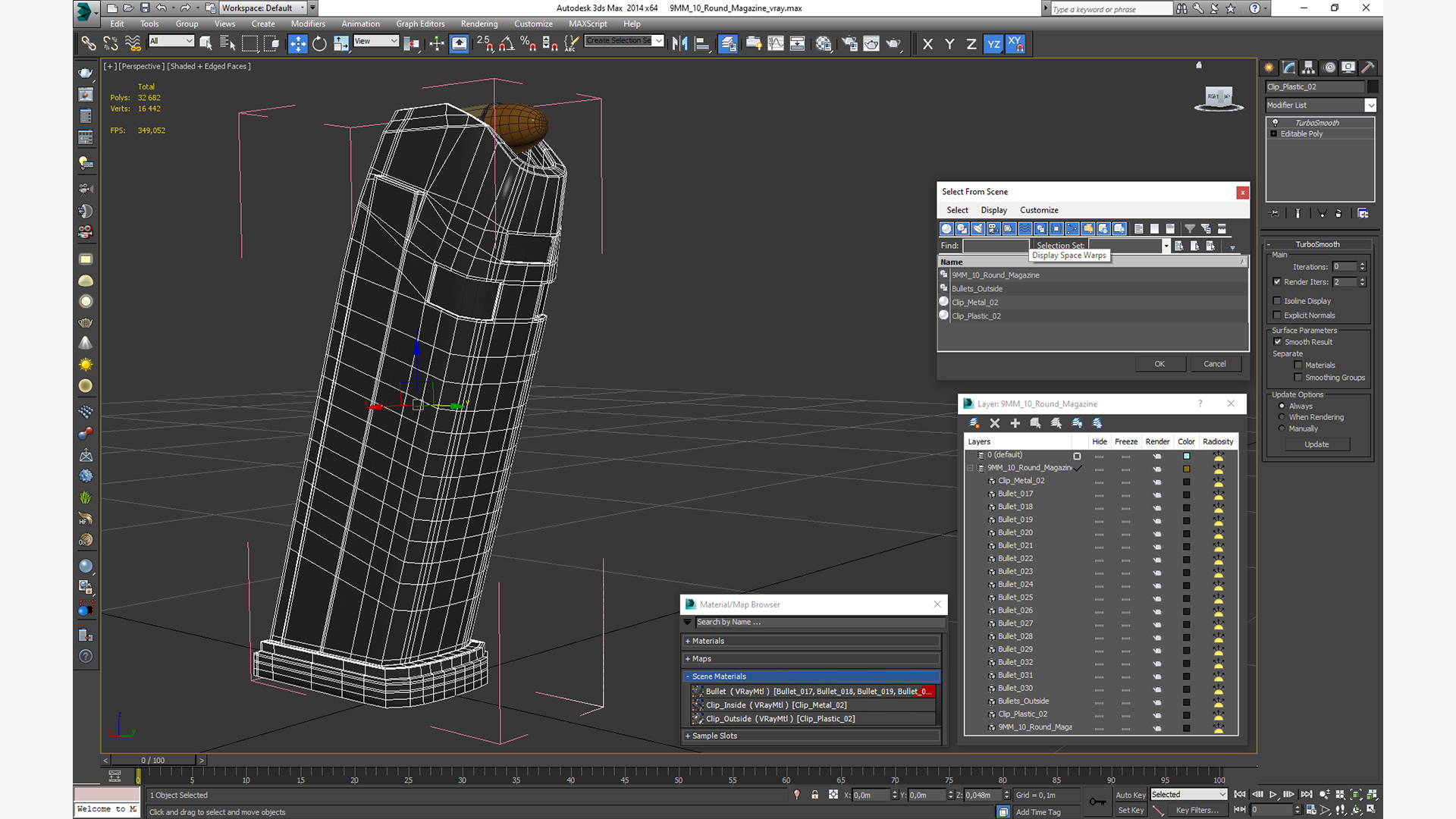Viewport: 1456px width, 819px height.
Task: Restrict to YZ plane axis button
Action: pos(993,44)
